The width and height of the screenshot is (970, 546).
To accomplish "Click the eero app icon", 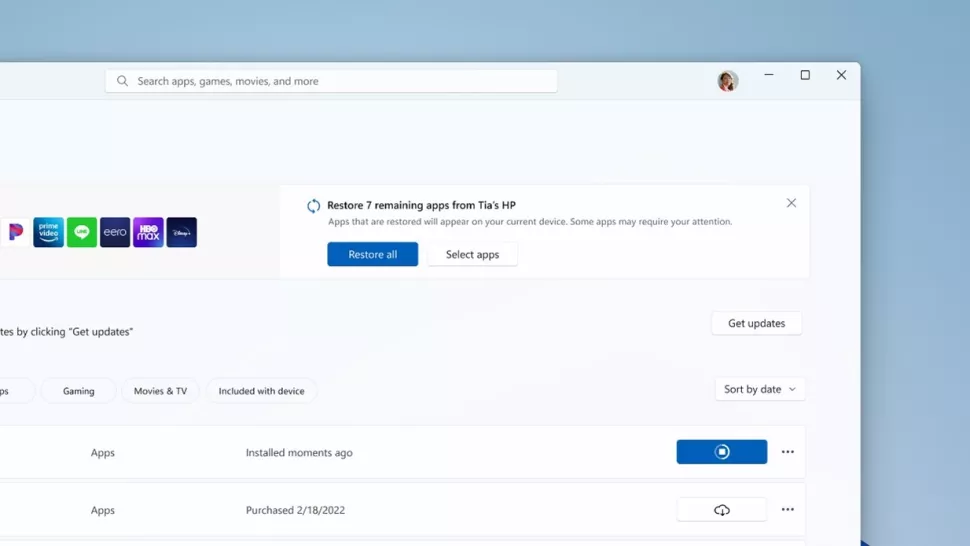I will (115, 232).
